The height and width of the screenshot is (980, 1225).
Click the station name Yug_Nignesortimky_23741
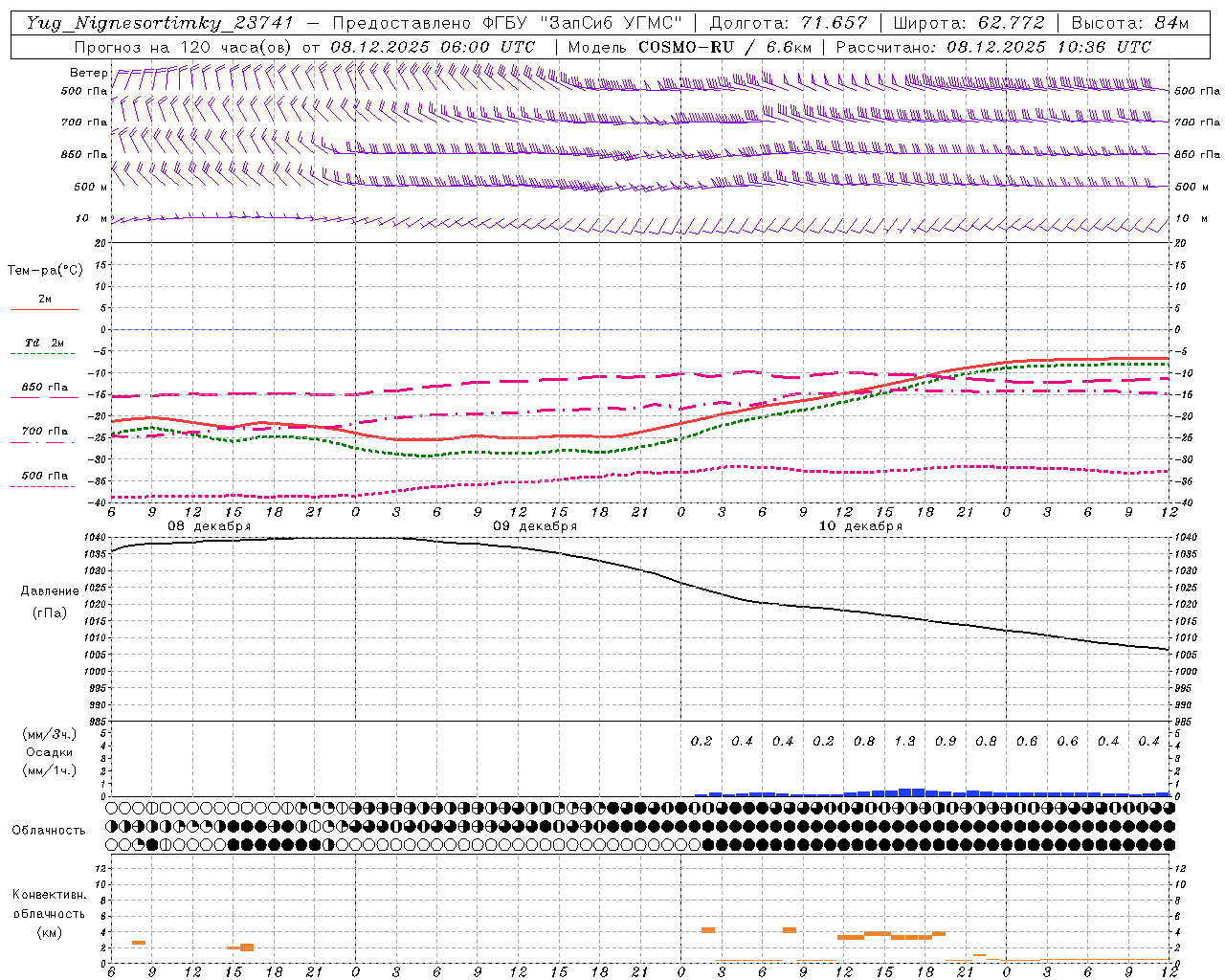click(159, 23)
